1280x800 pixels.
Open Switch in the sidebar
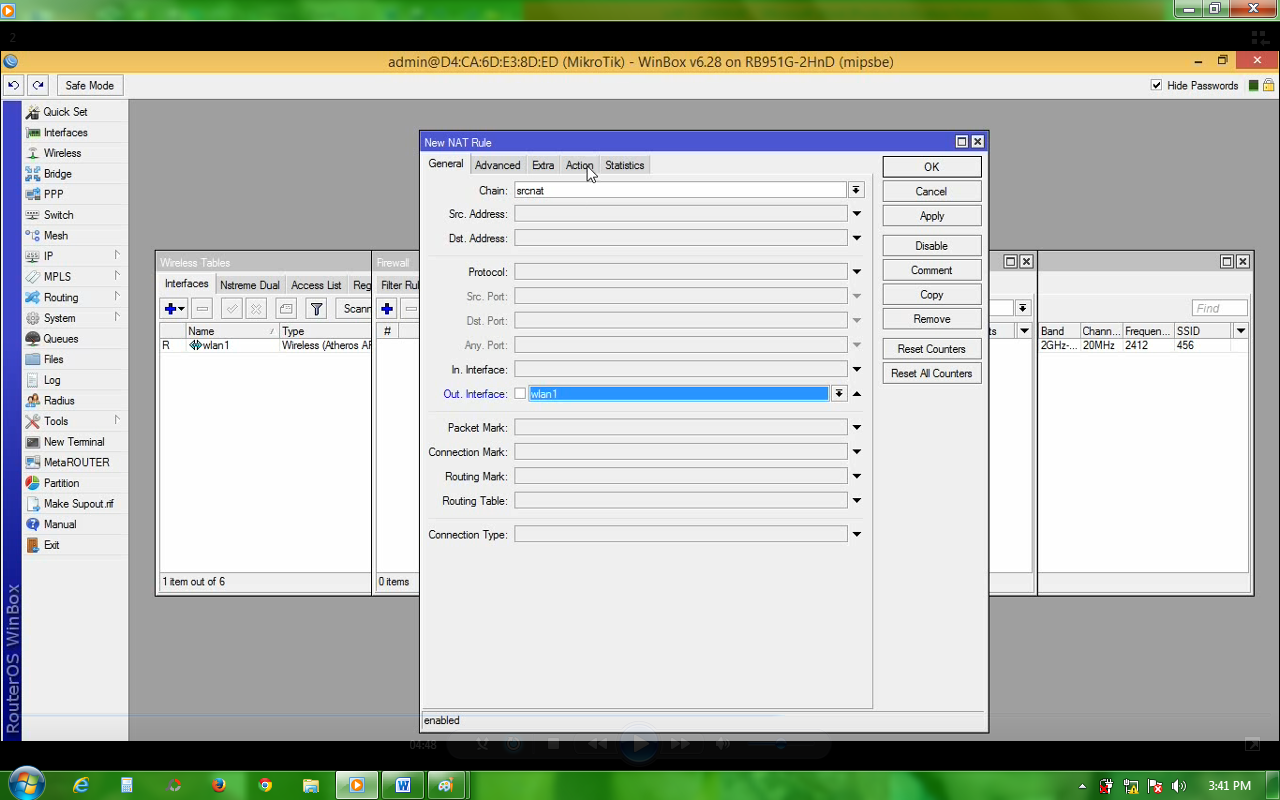coord(58,215)
